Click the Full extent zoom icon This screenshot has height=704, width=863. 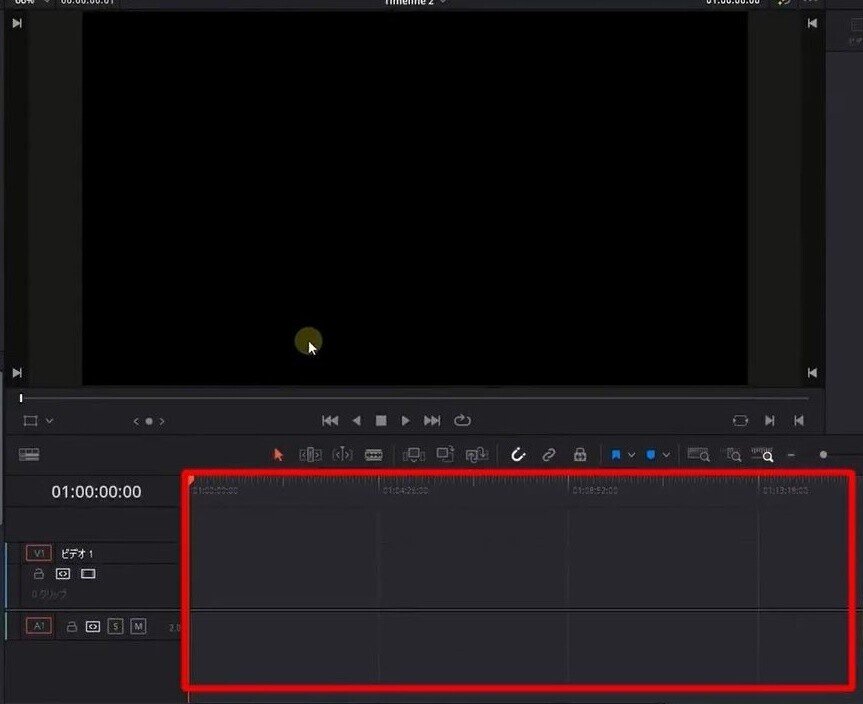698,455
